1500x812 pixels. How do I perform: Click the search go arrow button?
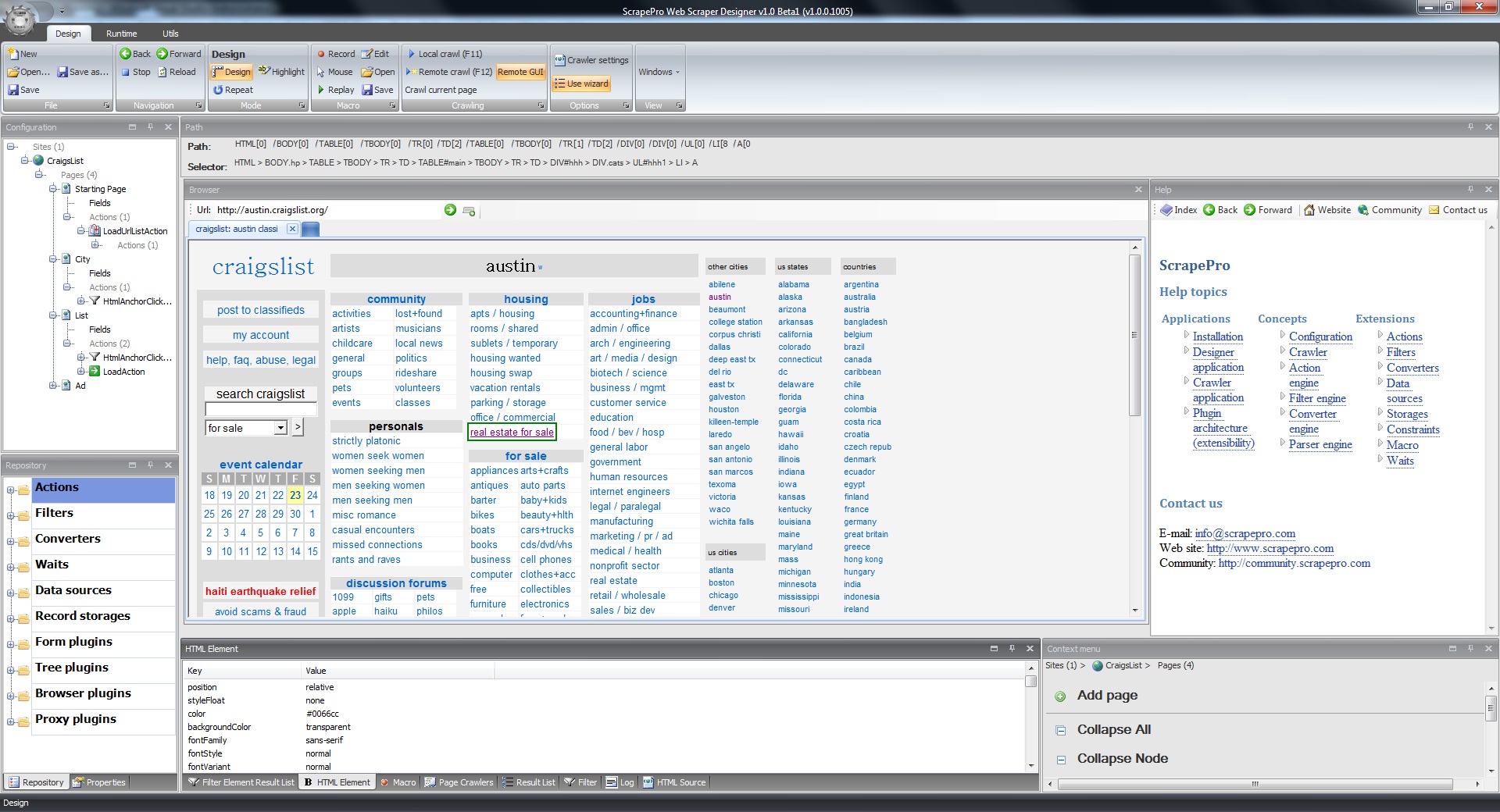298,428
